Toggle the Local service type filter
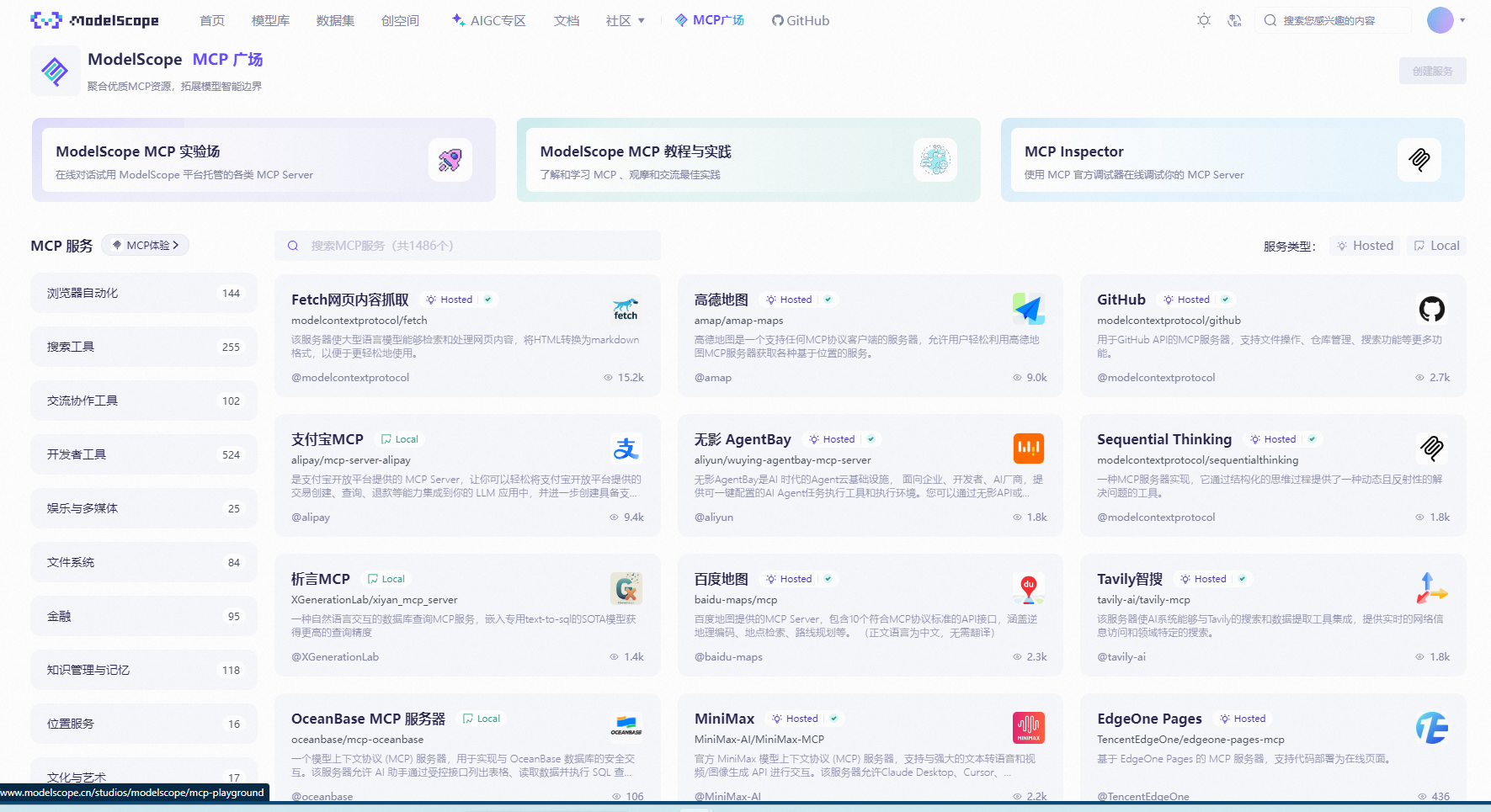This screenshot has height=812, width=1491. (1436, 246)
